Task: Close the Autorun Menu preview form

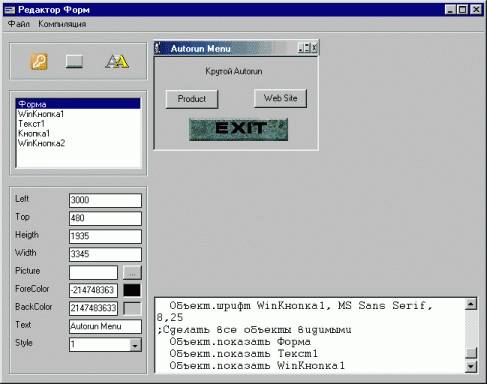Action: tap(314, 48)
